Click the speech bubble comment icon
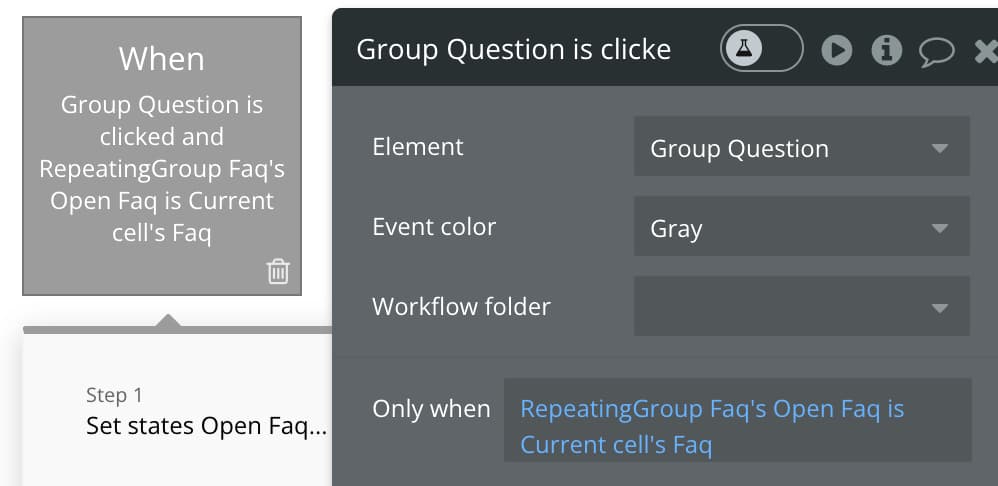This screenshot has height=486, width=998. click(936, 51)
